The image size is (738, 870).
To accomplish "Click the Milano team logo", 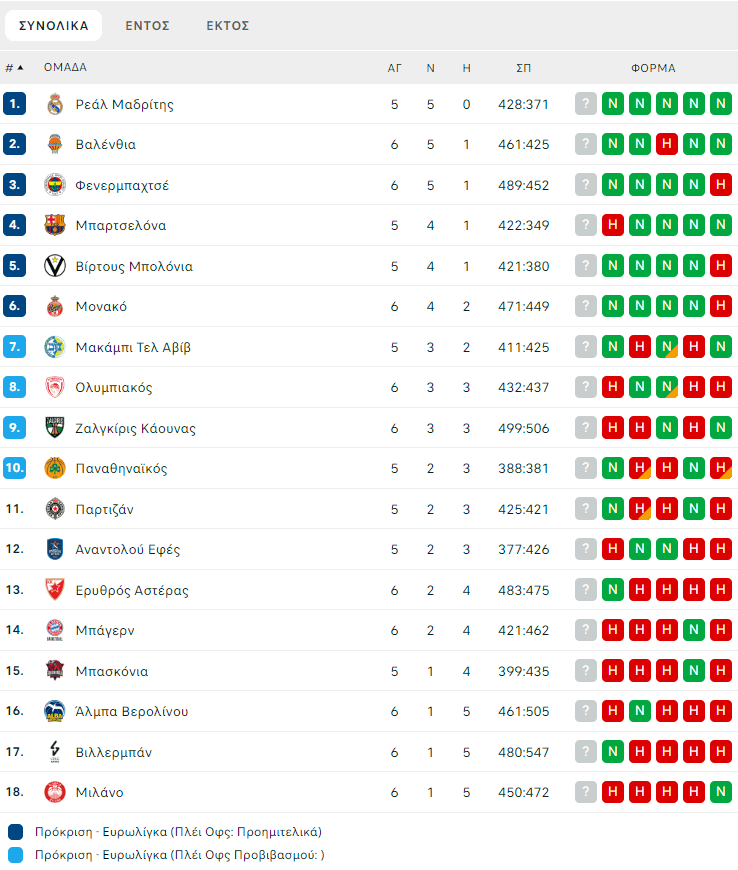I will (55, 793).
